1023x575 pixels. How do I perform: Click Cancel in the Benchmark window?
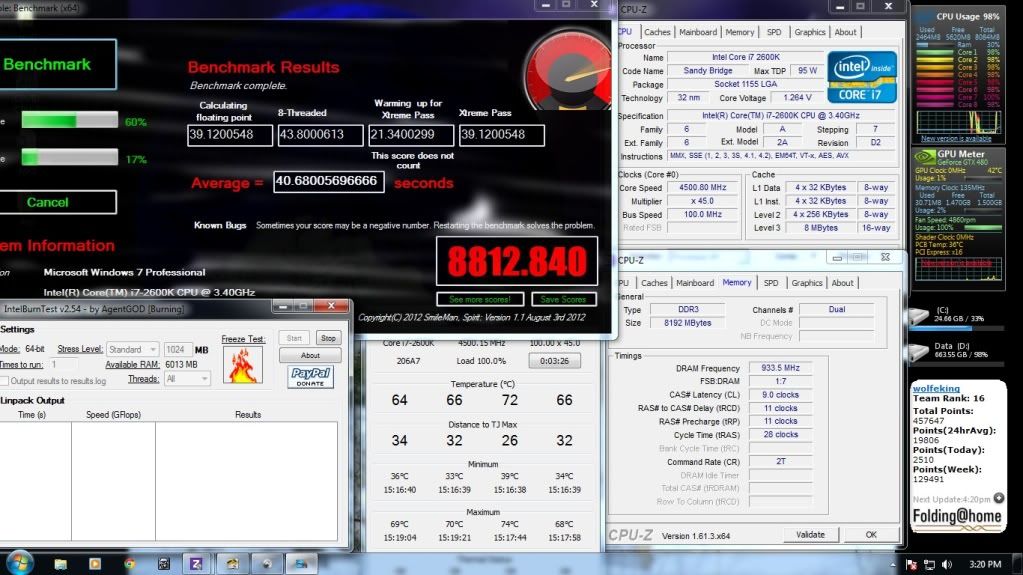coord(57,202)
